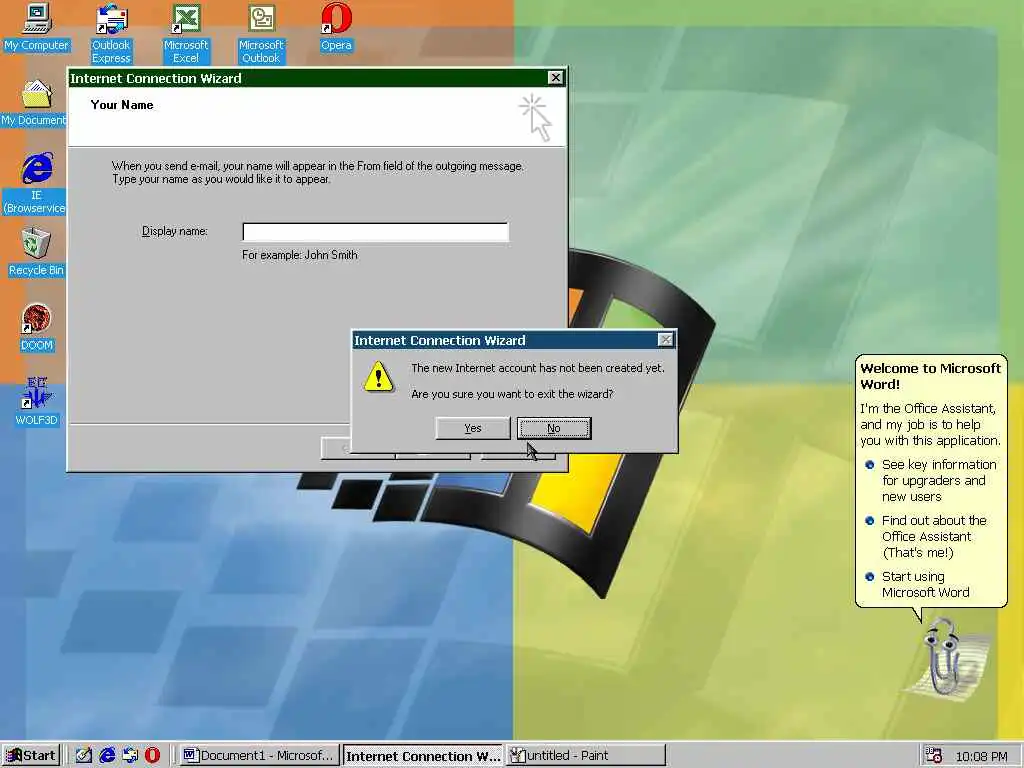Close the exit confirmation dialog
Image resolution: width=1024 pixels, height=768 pixels.
click(665, 340)
